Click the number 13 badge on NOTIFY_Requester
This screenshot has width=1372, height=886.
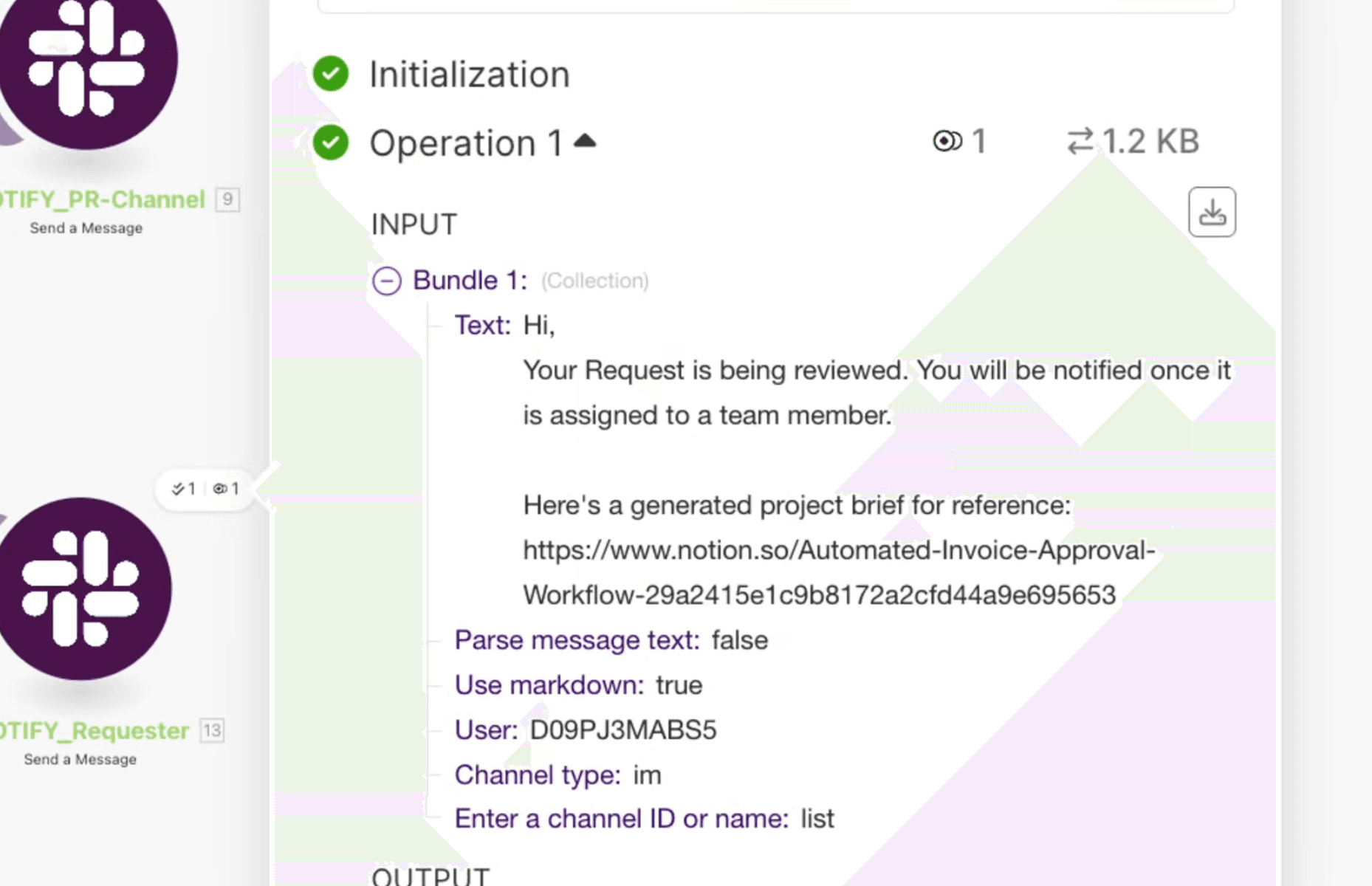[x=212, y=731]
